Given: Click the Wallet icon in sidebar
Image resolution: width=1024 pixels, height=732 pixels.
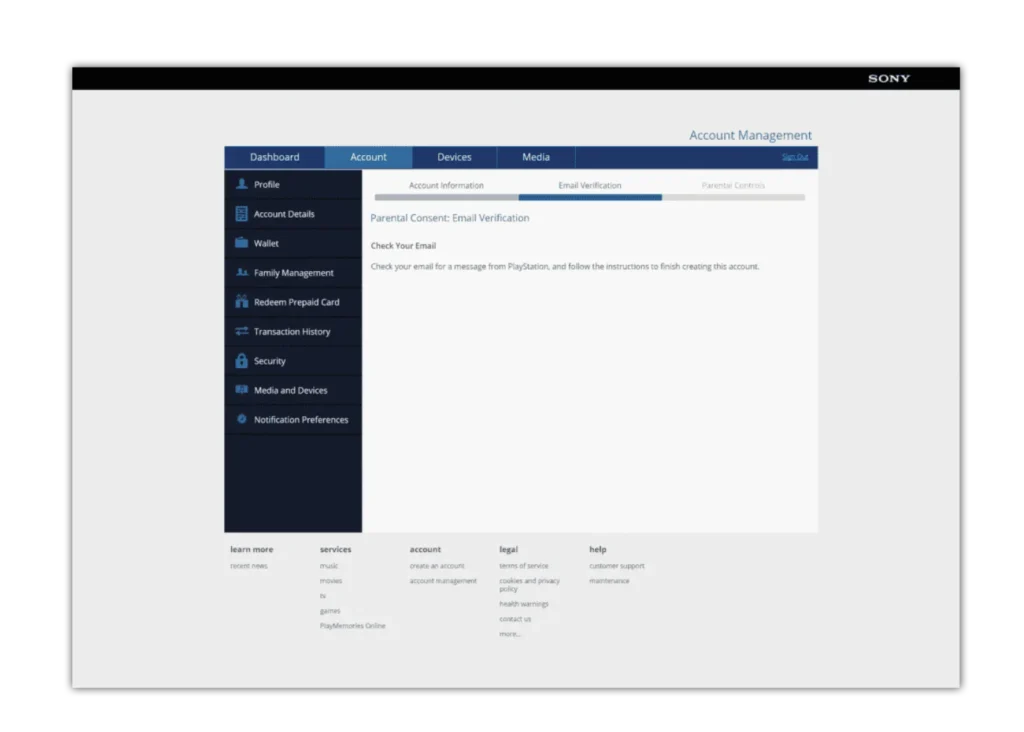Looking at the screenshot, I should click(242, 243).
